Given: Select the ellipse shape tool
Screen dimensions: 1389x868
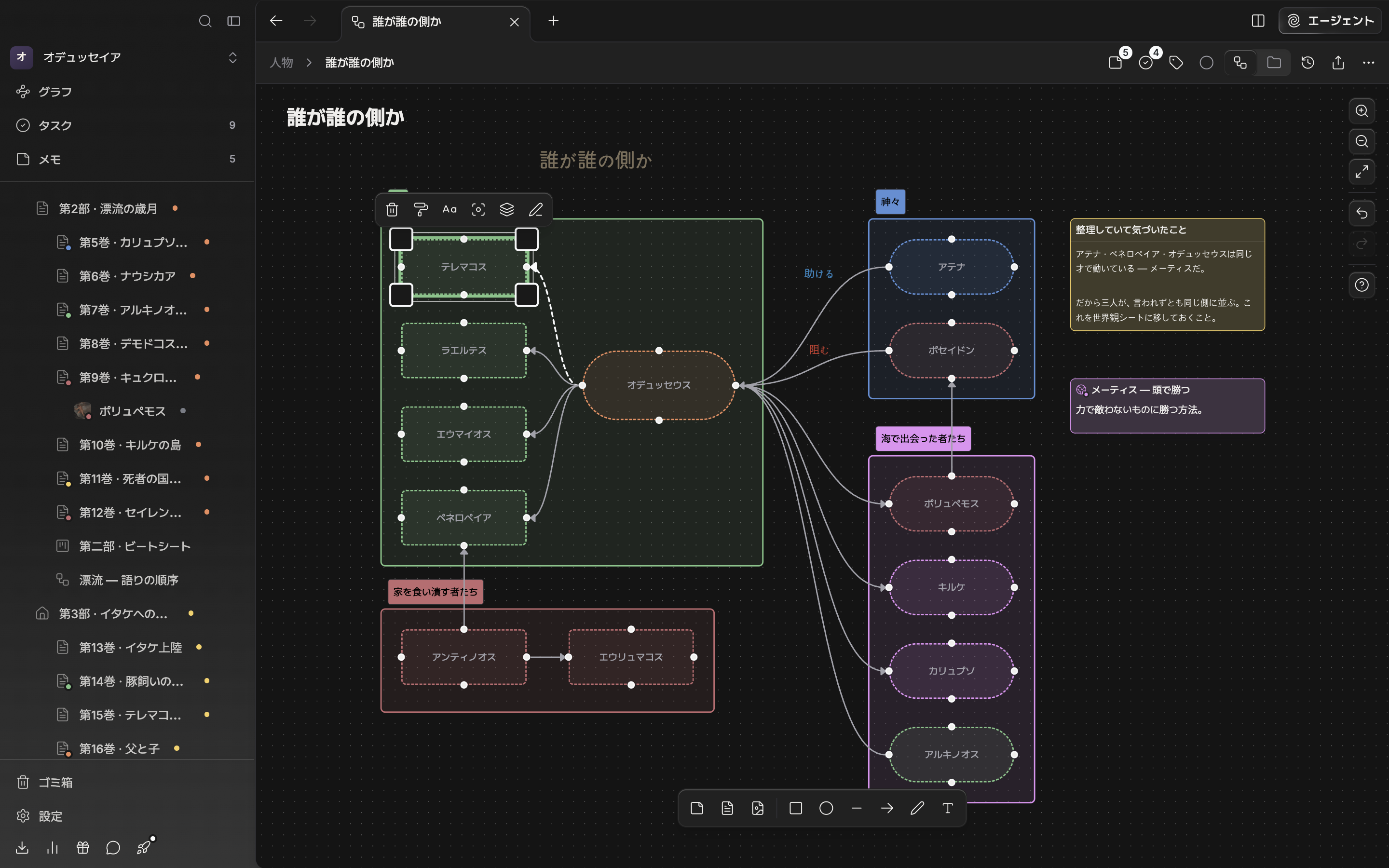Looking at the screenshot, I should pyautogui.click(x=826, y=808).
